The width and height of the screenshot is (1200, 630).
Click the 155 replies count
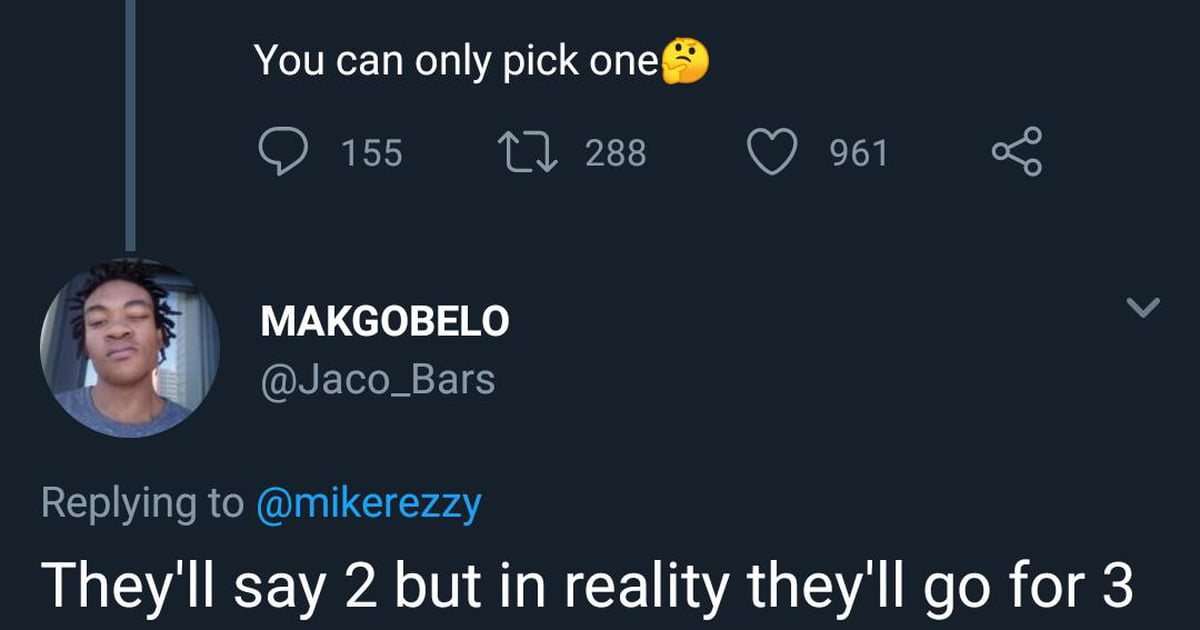(x=372, y=153)
